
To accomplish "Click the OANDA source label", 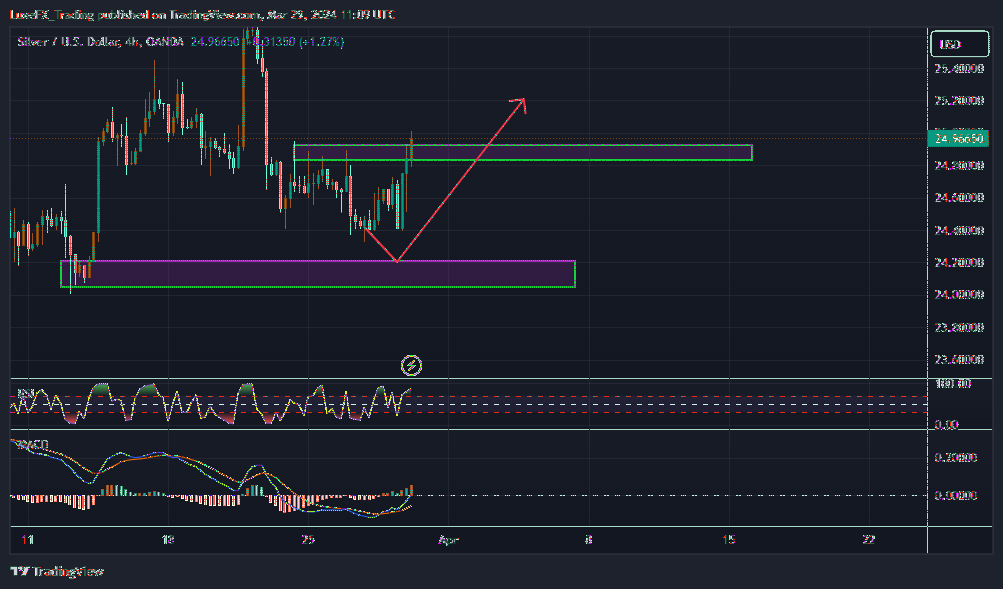I will (x=164, y=42).
